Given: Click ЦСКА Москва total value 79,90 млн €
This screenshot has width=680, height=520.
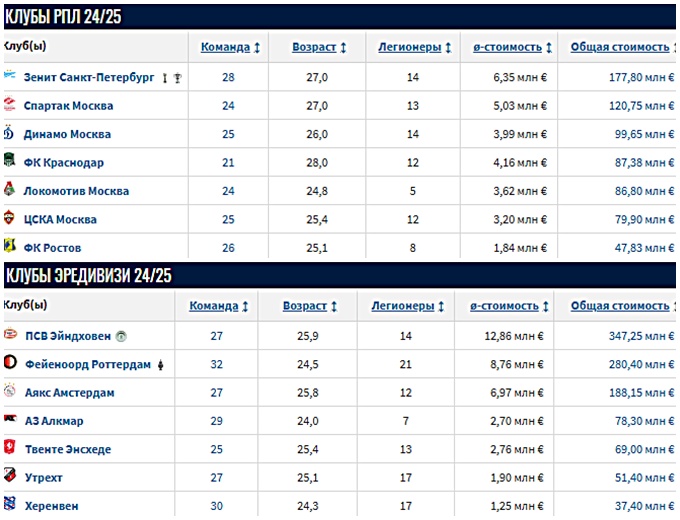Looking at the screenshot, I should point(644,219).
